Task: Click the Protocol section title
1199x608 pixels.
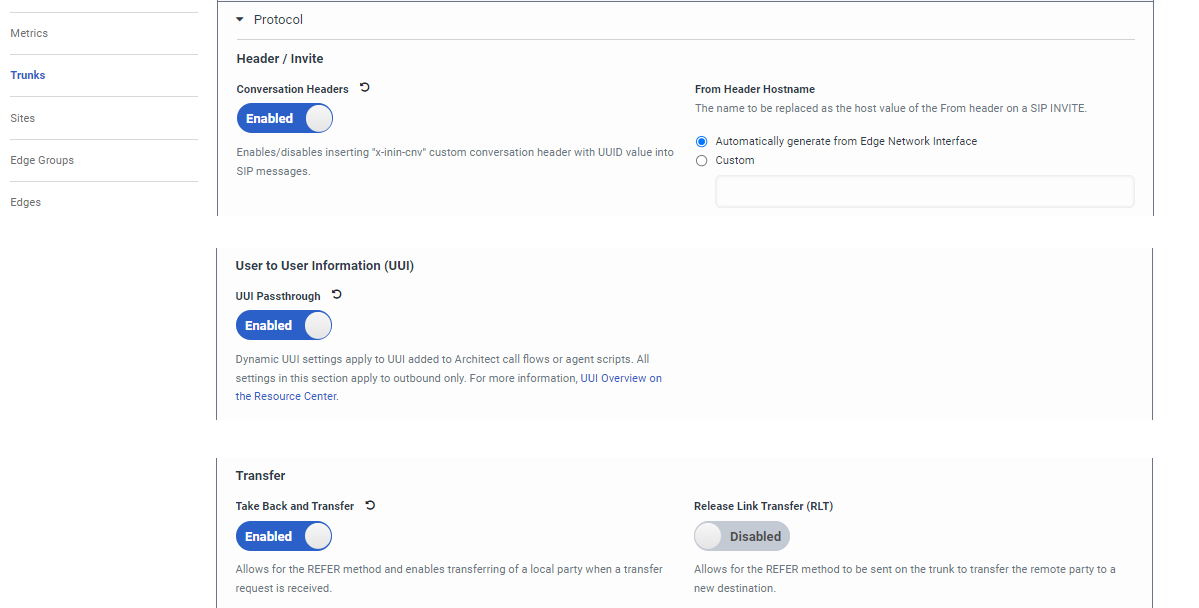Action: 278,20
